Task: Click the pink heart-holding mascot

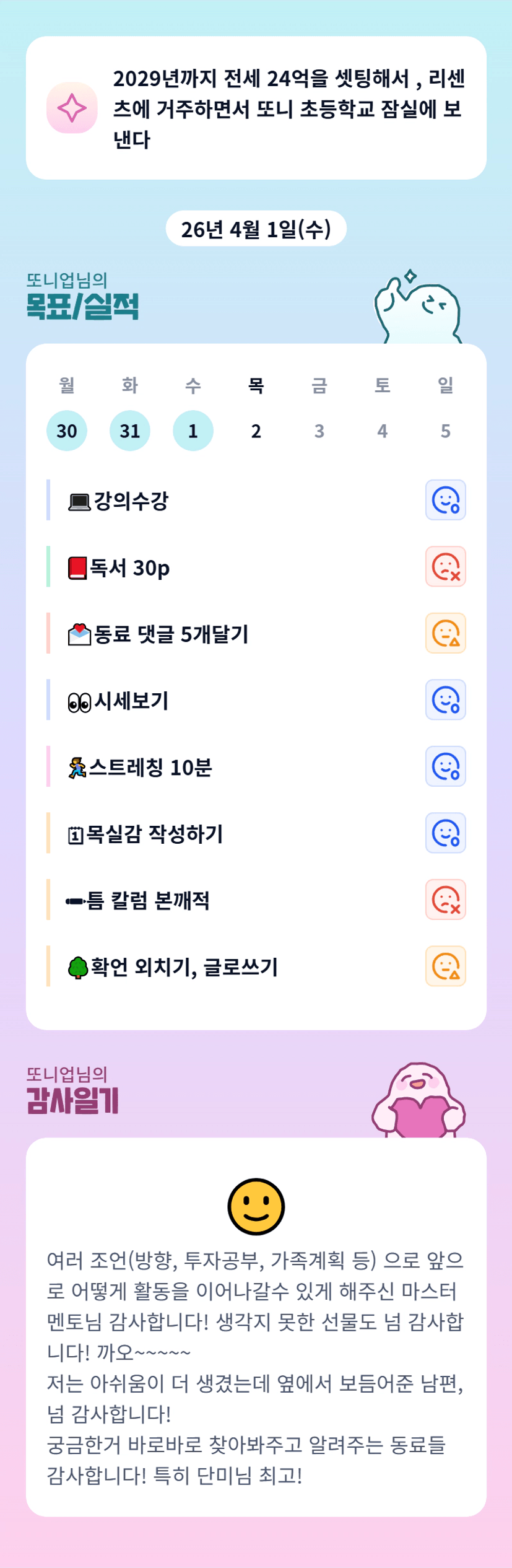Action: (419, 1101)
